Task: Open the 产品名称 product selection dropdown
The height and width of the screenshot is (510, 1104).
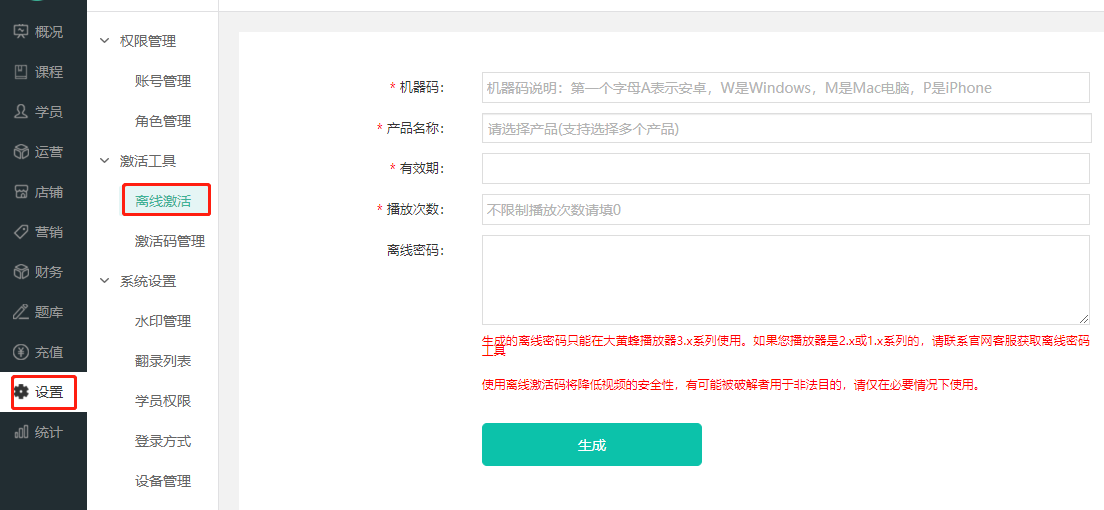Action: point(785,128)
